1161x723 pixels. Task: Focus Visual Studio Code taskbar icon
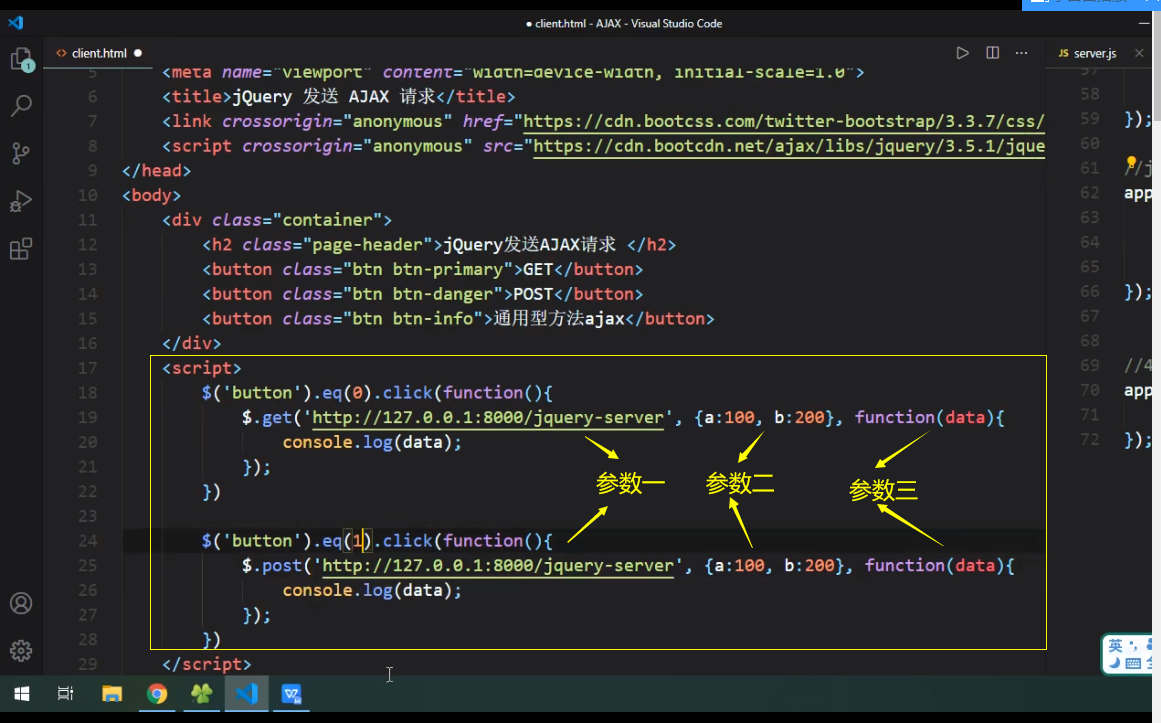click(x=247, y=694)
